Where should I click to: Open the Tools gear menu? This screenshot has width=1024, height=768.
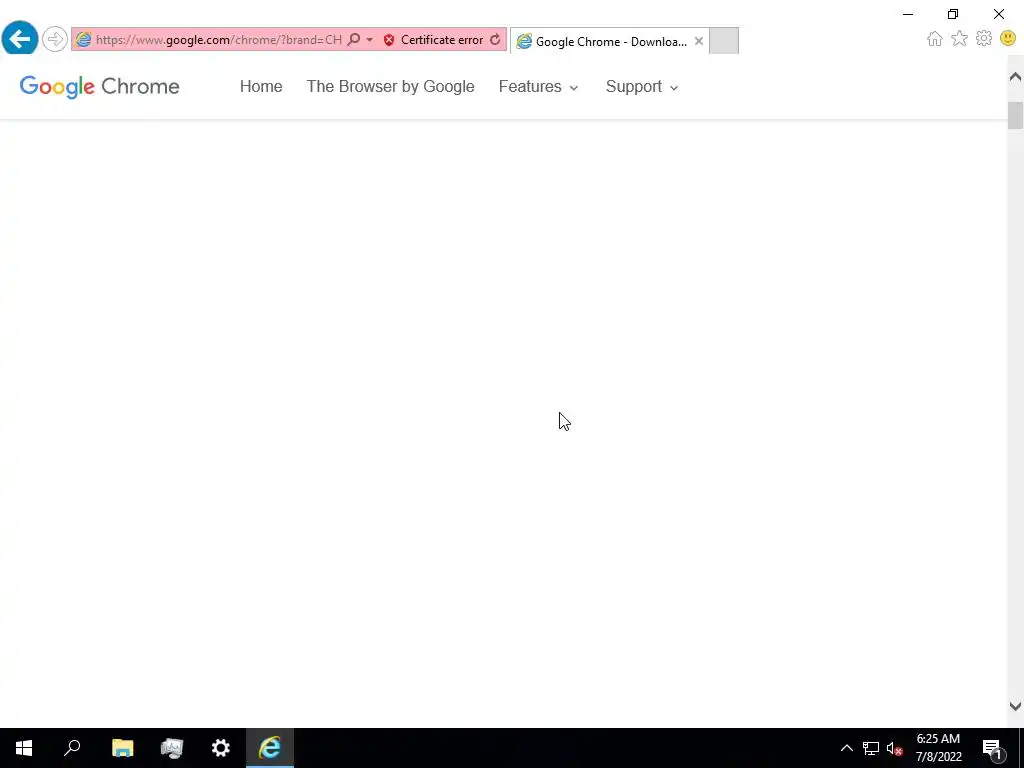click(984, 39)
